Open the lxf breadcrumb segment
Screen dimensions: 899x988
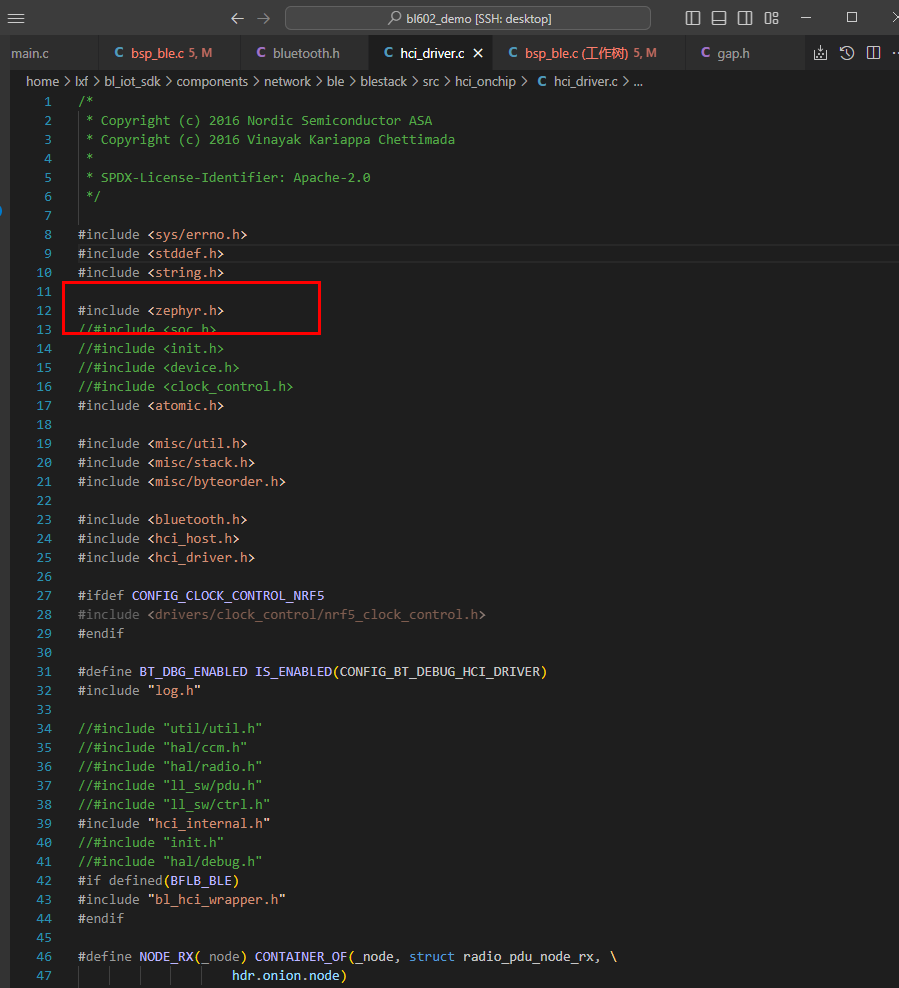click(81, 81)
